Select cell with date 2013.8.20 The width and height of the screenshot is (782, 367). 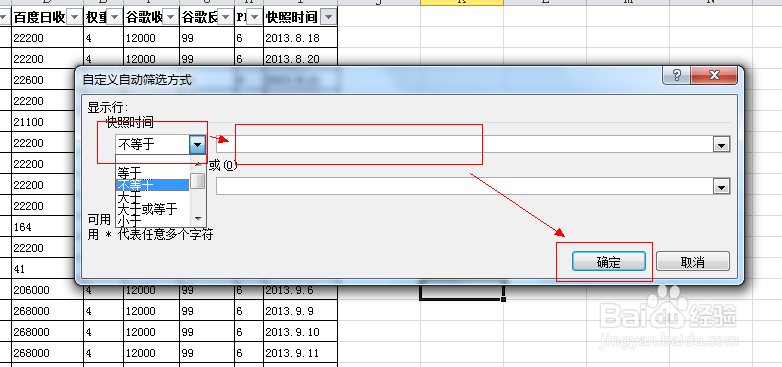[300, 59]
